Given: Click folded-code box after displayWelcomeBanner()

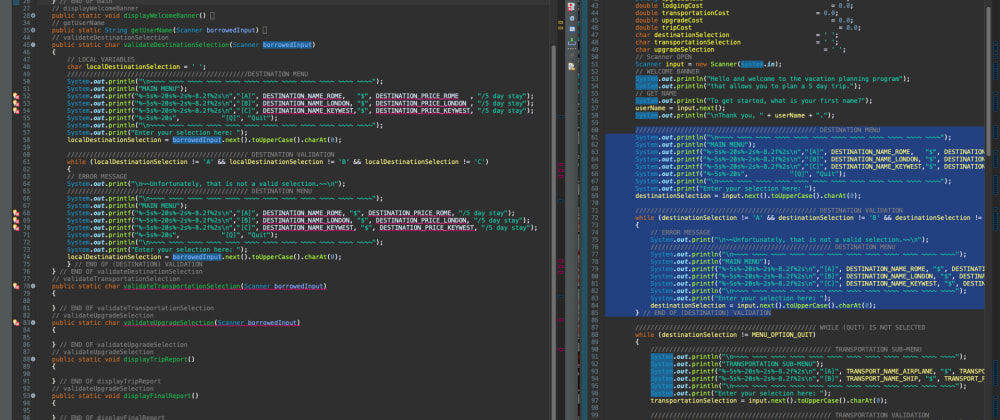Looking at the screenshot, I should click(212, 15).
